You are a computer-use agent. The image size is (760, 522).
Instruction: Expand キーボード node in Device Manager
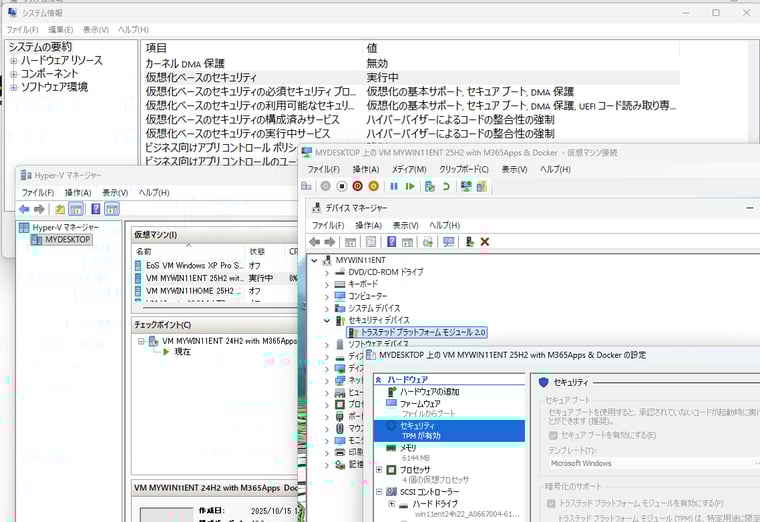(327, 285)
